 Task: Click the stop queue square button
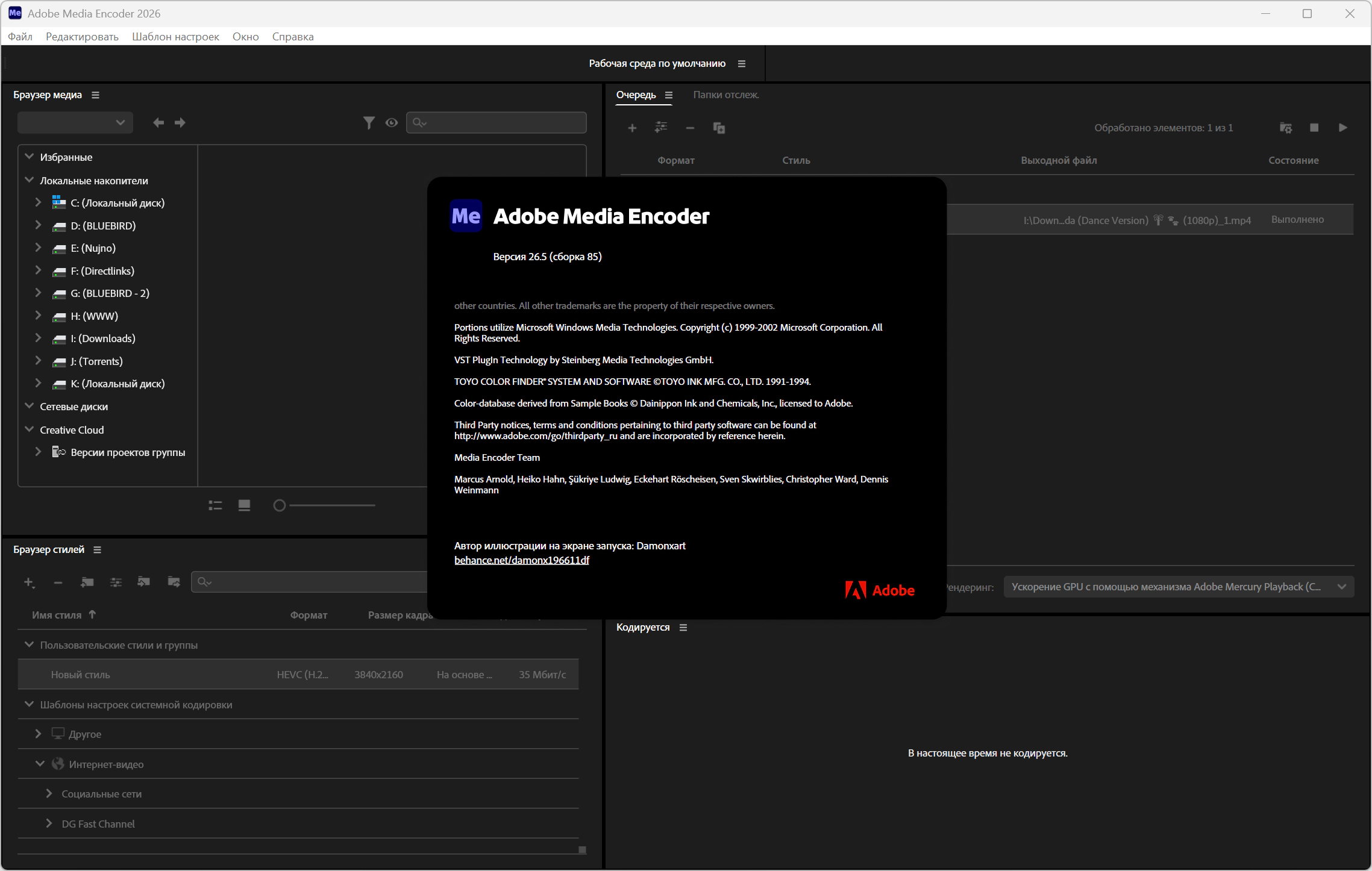point(1314,128)
